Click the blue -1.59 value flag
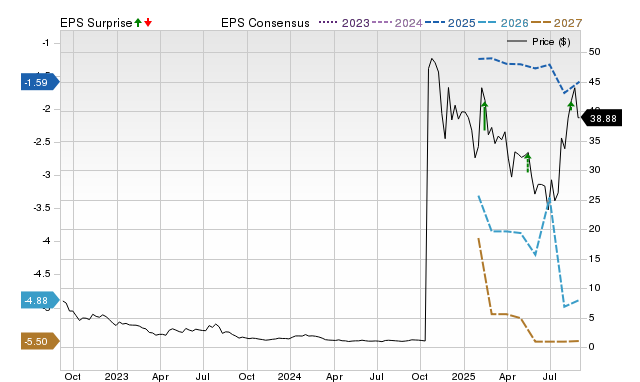The width and height of the screenshot is (640, 382). click(40, 82)
